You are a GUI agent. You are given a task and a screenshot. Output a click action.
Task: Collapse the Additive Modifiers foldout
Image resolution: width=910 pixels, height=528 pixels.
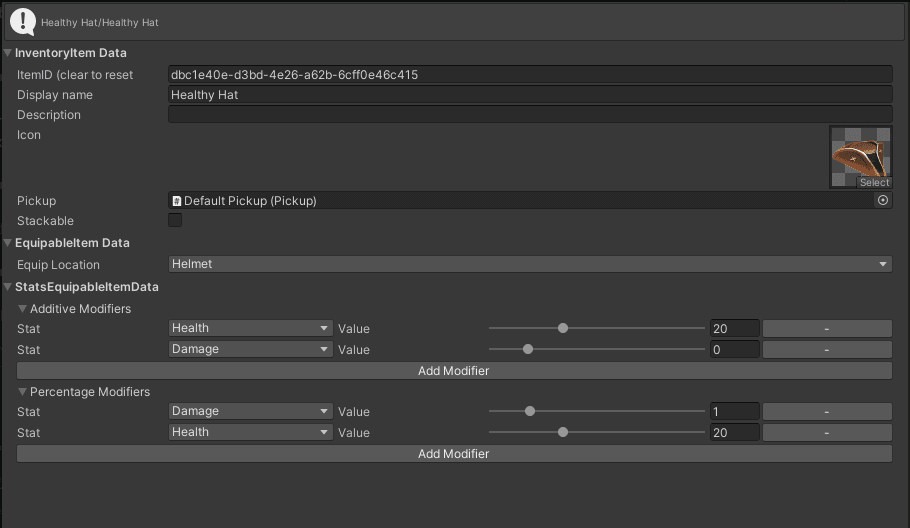pos(22,309)
